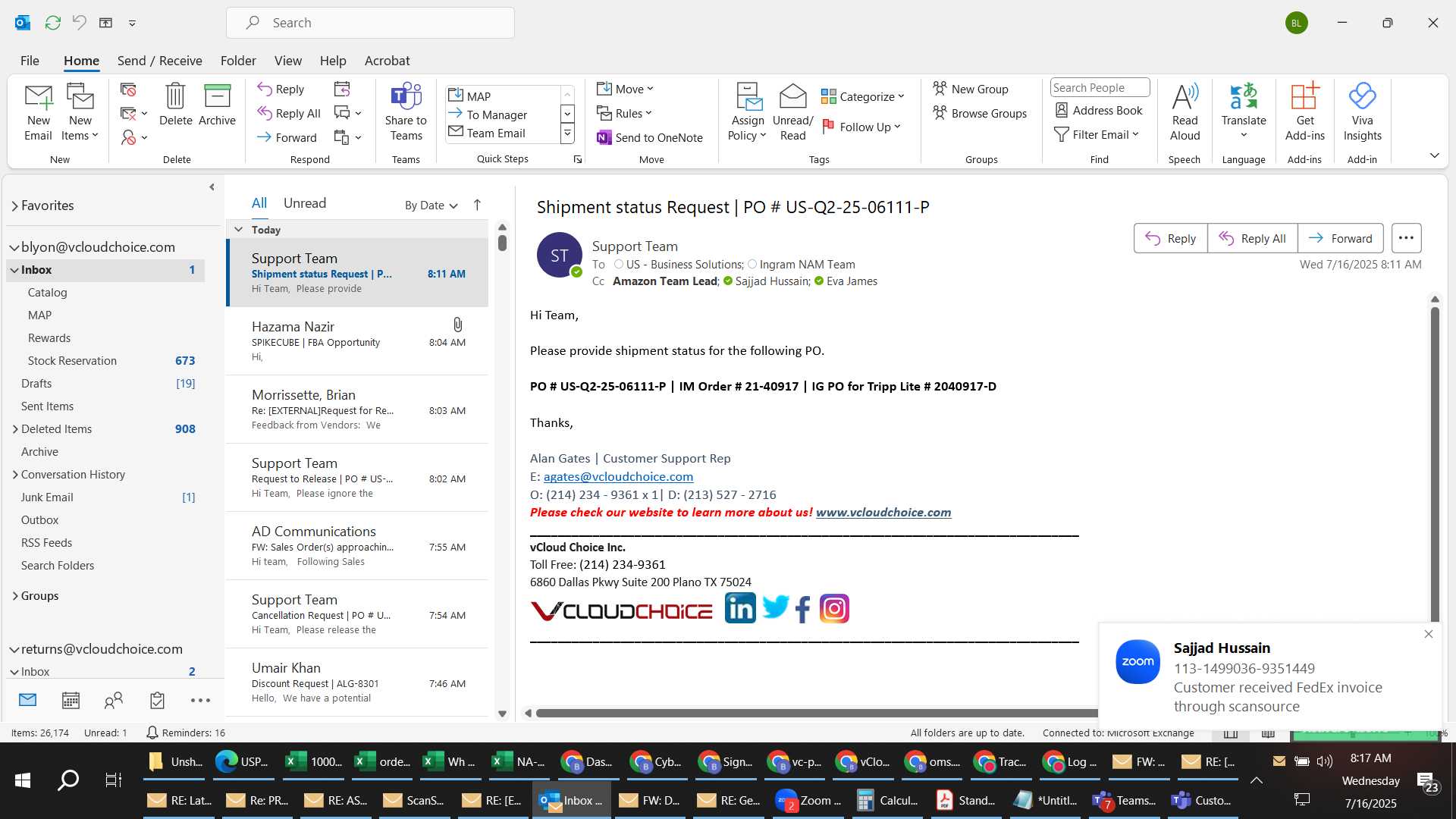Collapse the blyon@vcloudchoice.com account
The image size is (1456, 819).
coord(14,247)
